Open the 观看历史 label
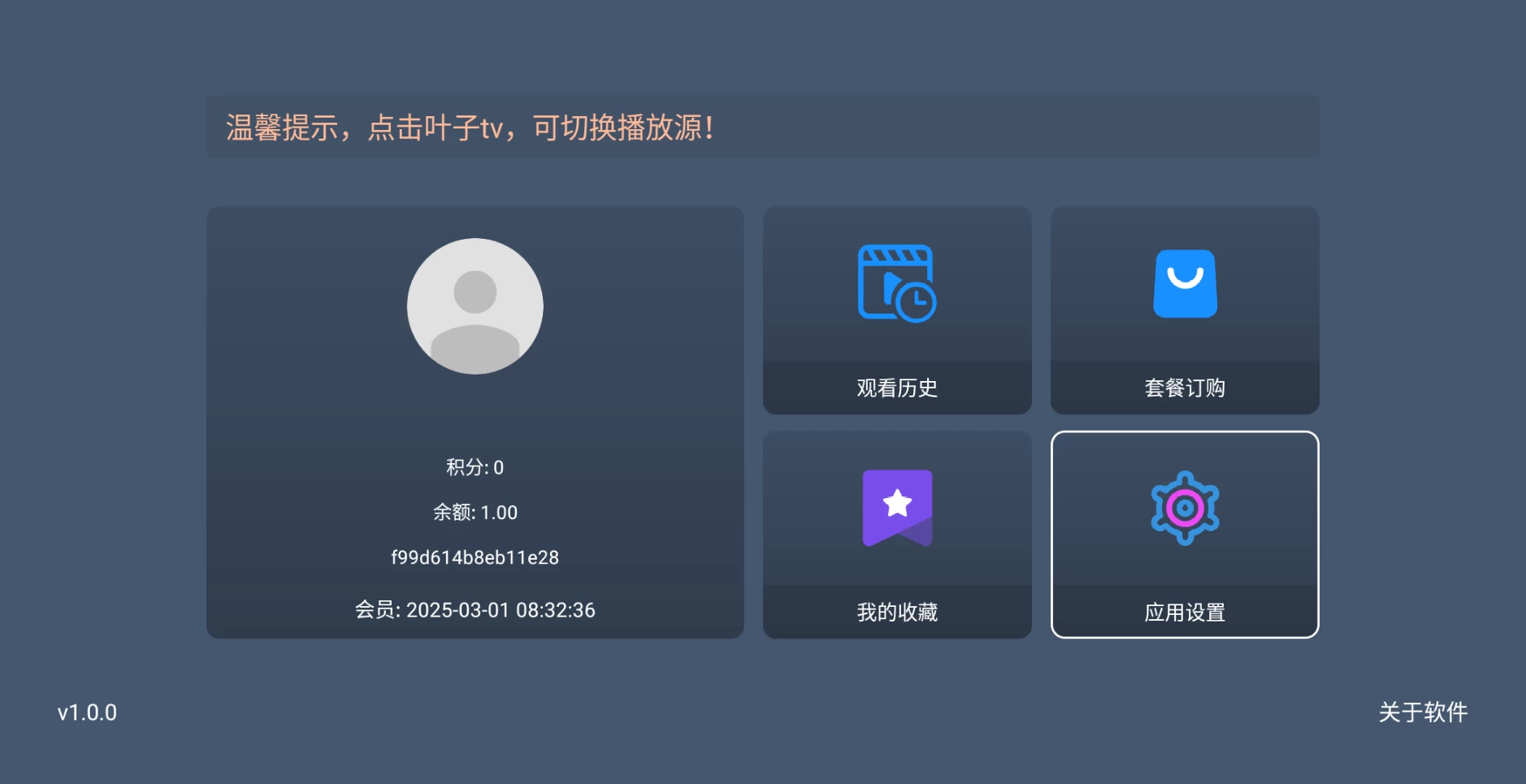The width and height of the screenshot is (1526, 784). [x=897, y=388]
